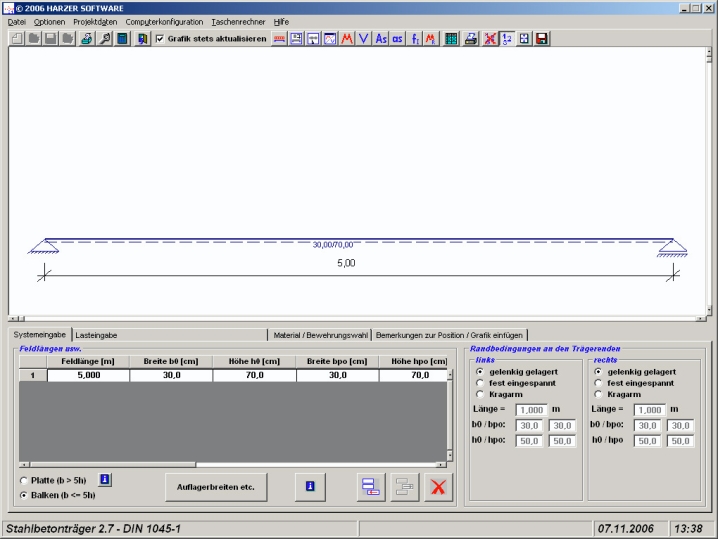This screenshot has width=718, height=539.
Task: Click the add field row icon
Action: coord(370,487)
